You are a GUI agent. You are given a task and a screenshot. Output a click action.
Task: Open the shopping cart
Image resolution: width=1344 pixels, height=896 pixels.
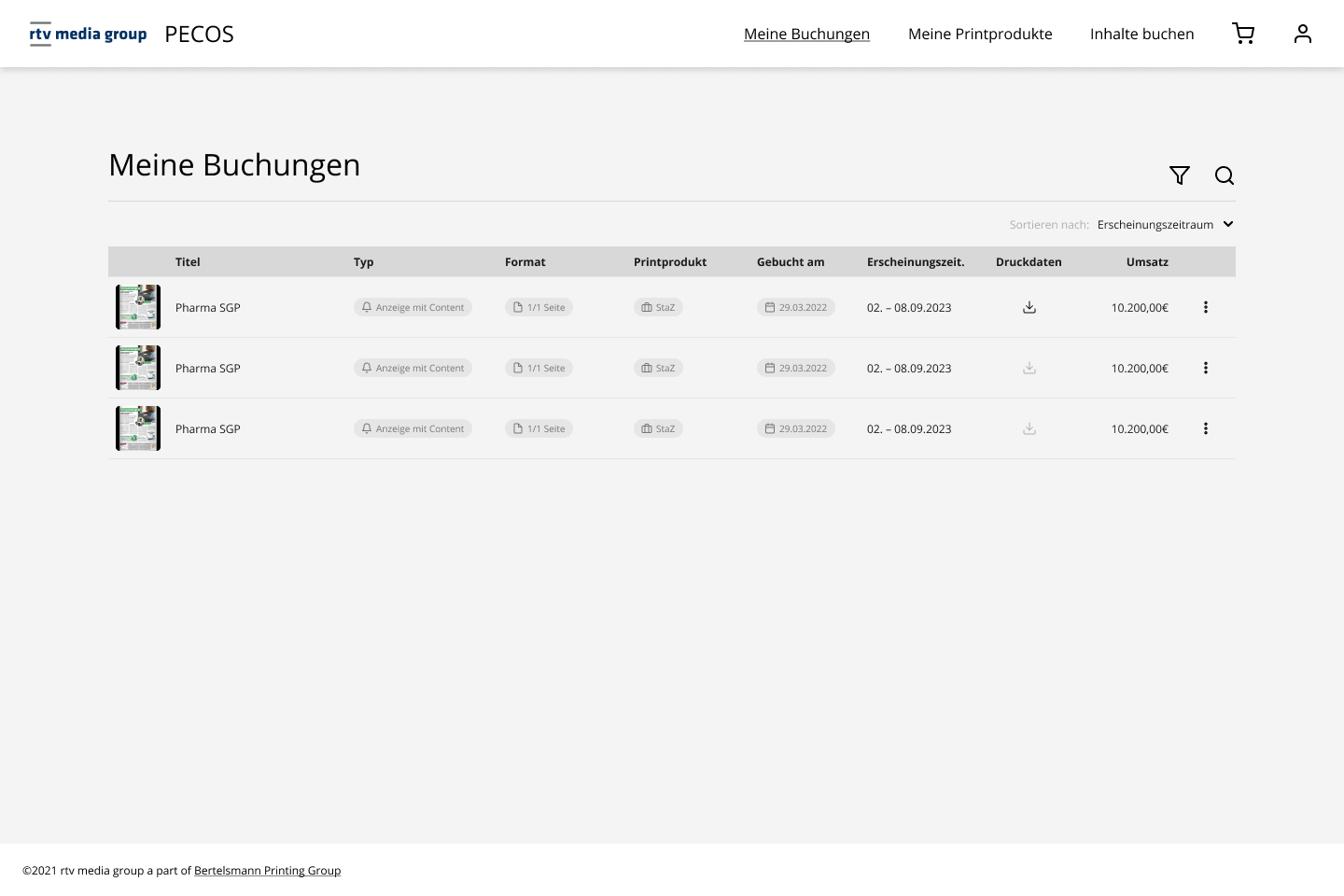coord(1243,34)
